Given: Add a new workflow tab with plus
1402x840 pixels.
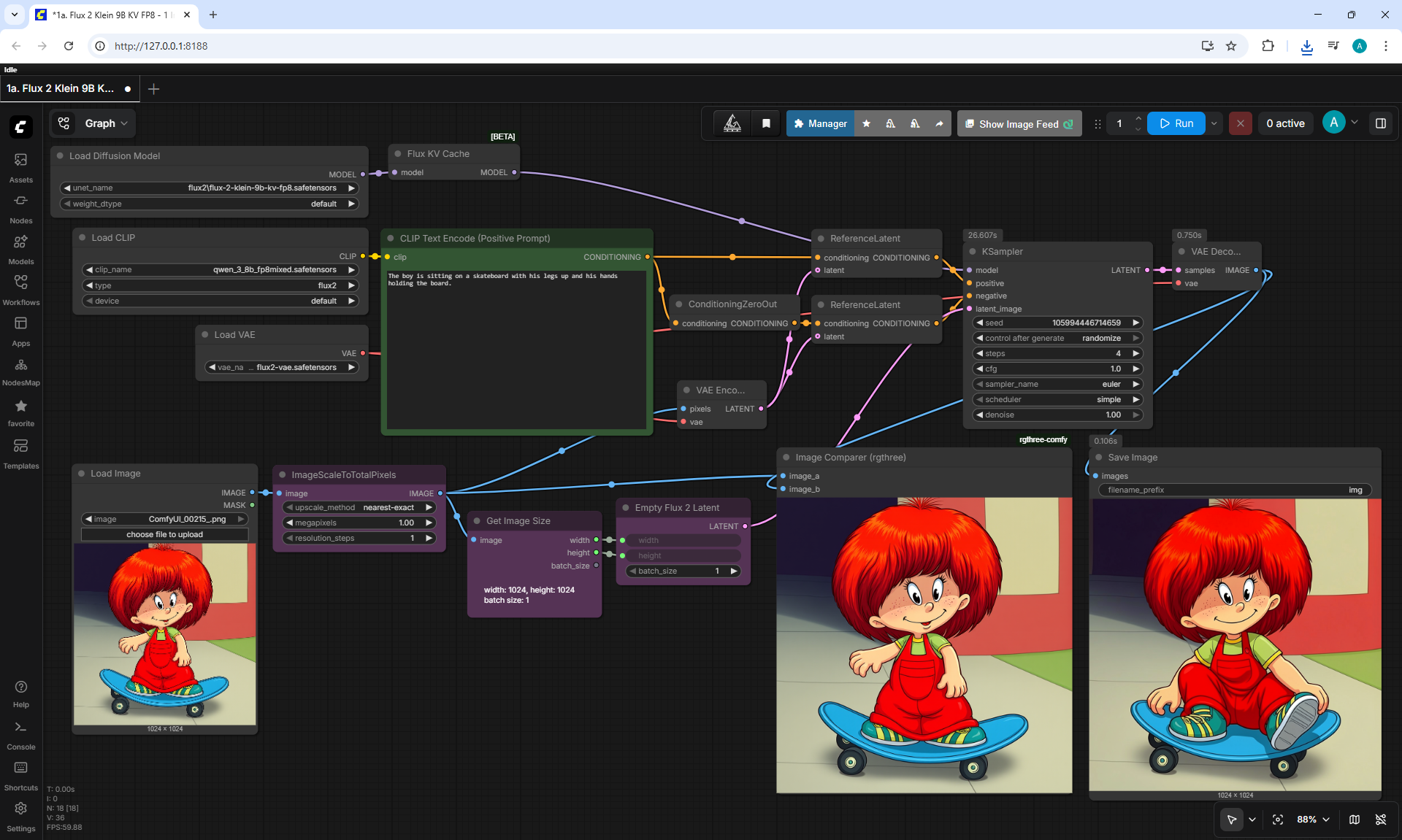Looking at the screenshot, I should pyautogui.click(x=153, y=89).
